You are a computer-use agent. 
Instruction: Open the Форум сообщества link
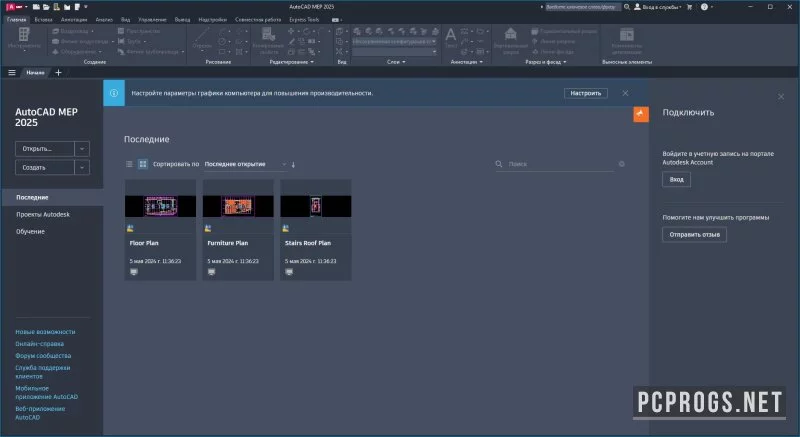(x=43, y=355)
